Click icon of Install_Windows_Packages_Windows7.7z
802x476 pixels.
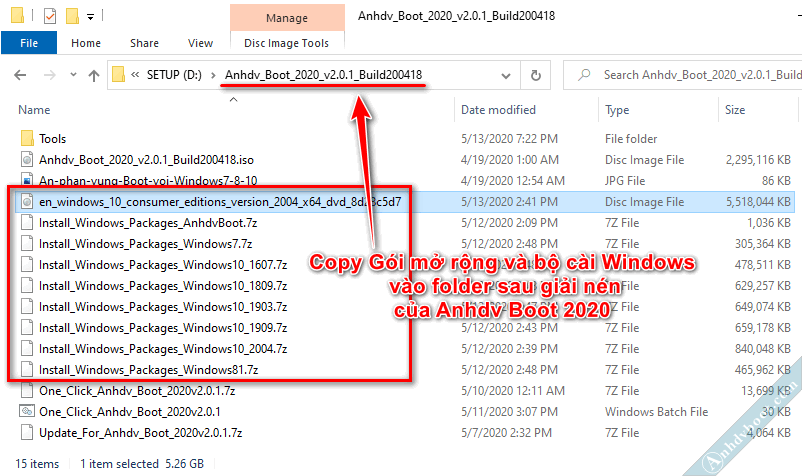pyautogui.click(x=27, y=243)
